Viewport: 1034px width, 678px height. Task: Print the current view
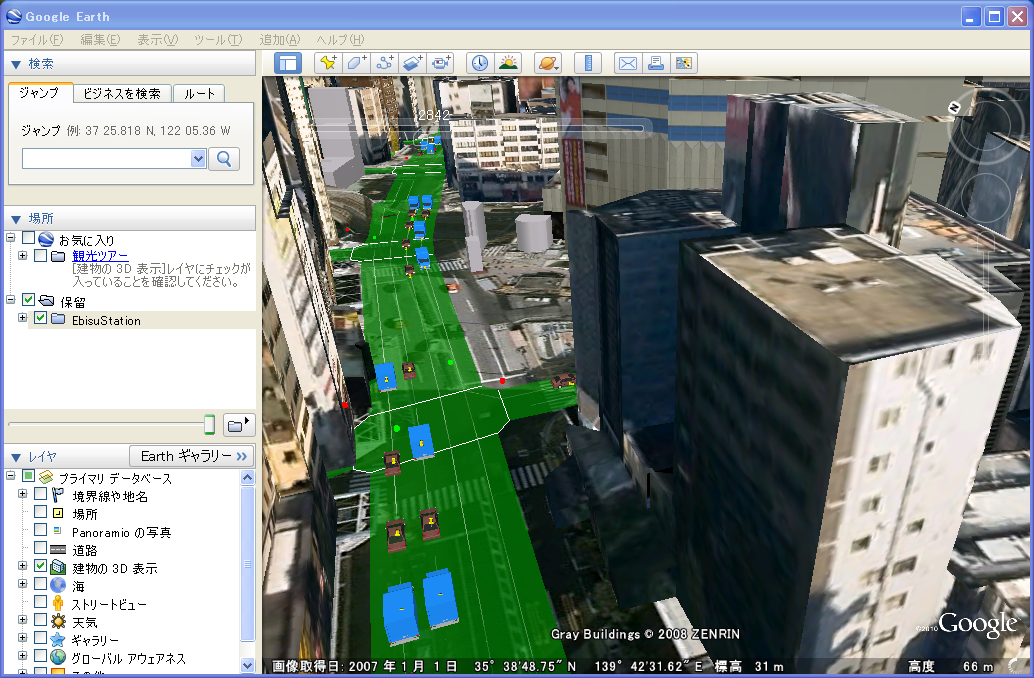[x=655, y=63]
